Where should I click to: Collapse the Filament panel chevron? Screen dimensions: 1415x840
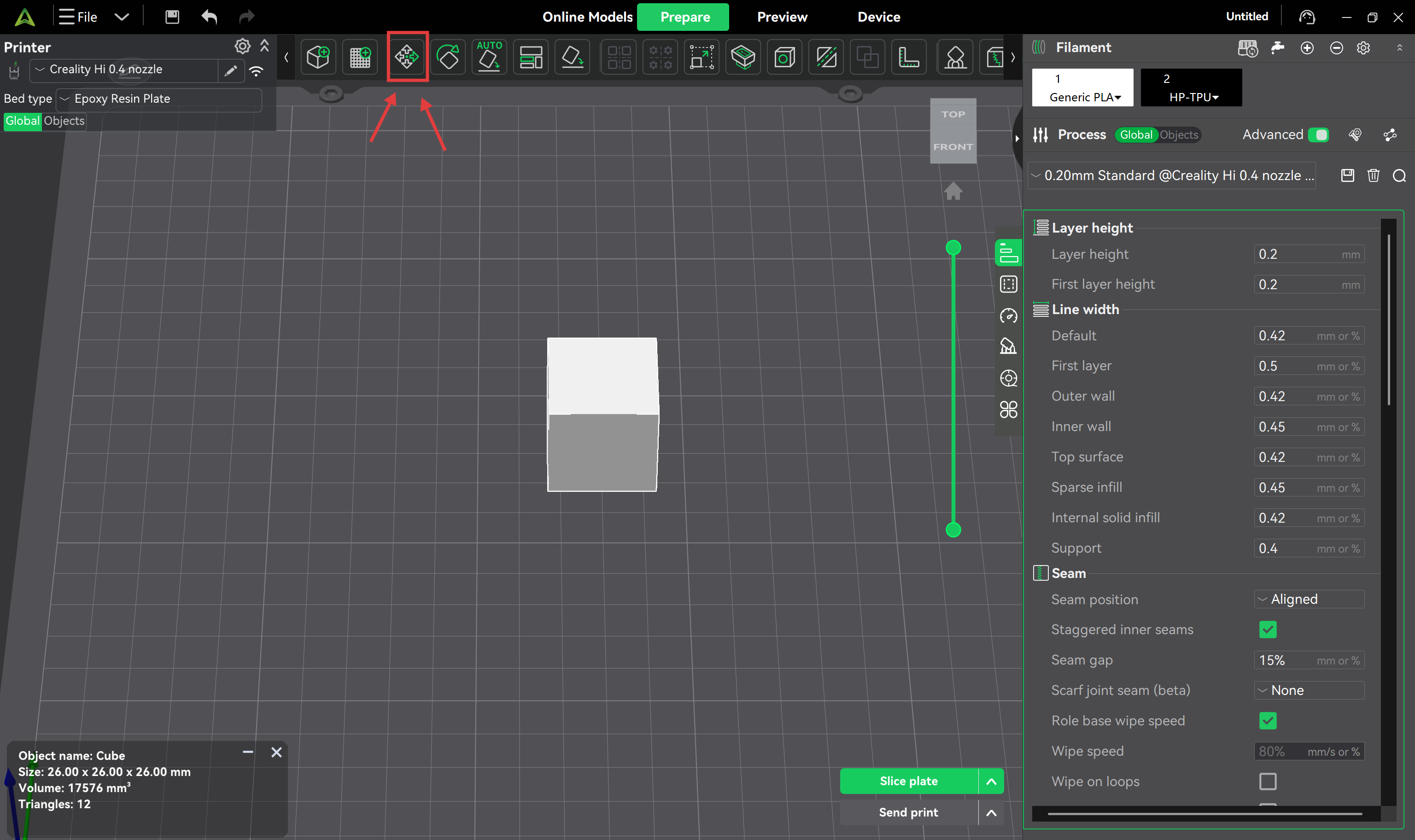(1400, 48)
